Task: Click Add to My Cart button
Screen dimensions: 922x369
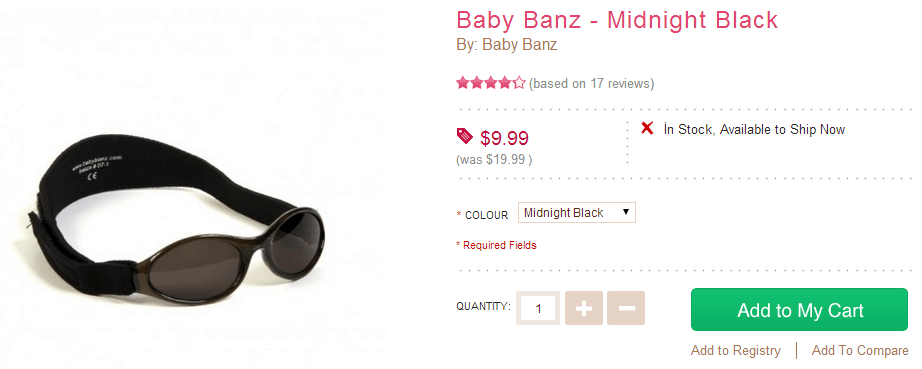Action: 799,310
